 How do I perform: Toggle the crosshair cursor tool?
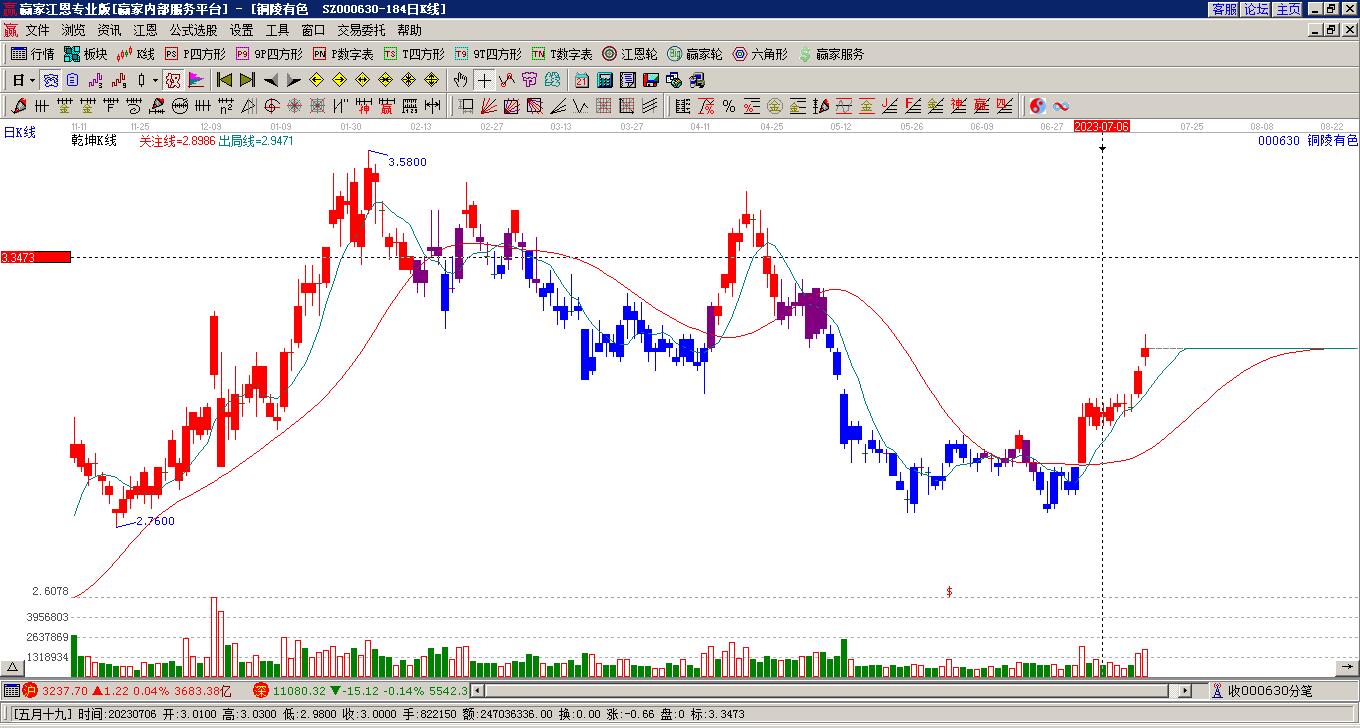pyautogui.click(x=484, y=80)
